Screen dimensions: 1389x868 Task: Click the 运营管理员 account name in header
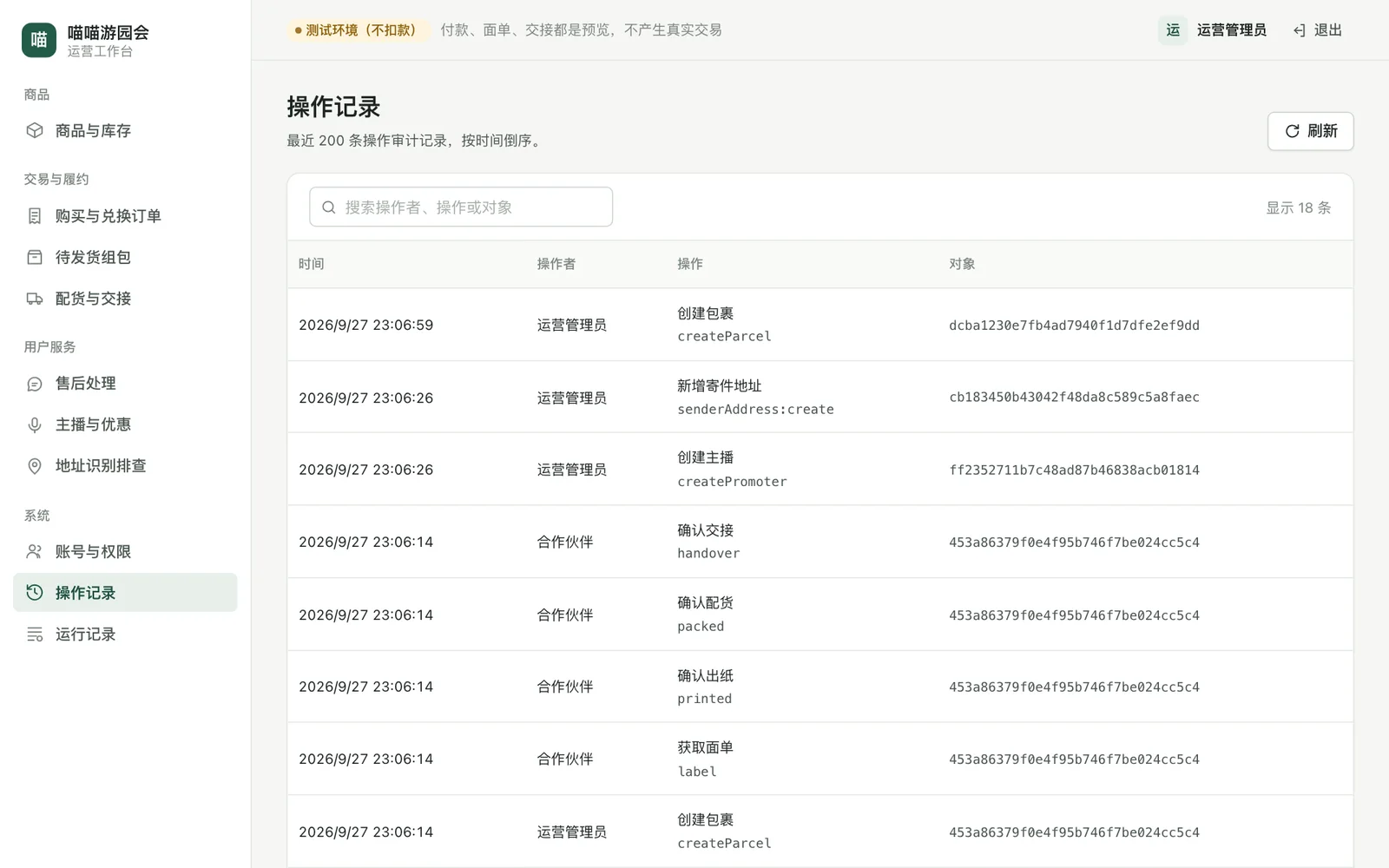coord(1231,30)
